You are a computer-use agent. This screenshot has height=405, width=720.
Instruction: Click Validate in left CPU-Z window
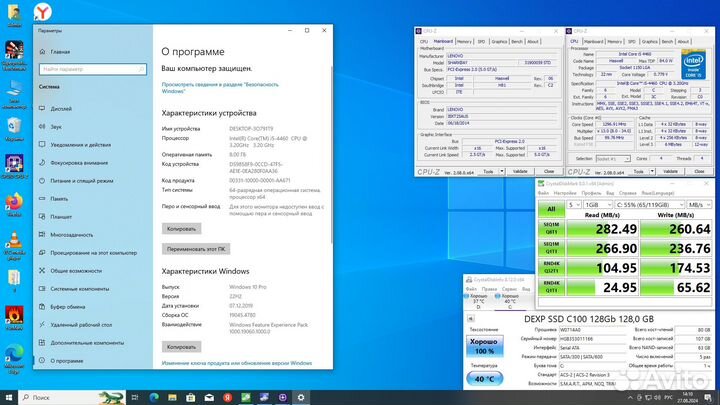point(520,171)
